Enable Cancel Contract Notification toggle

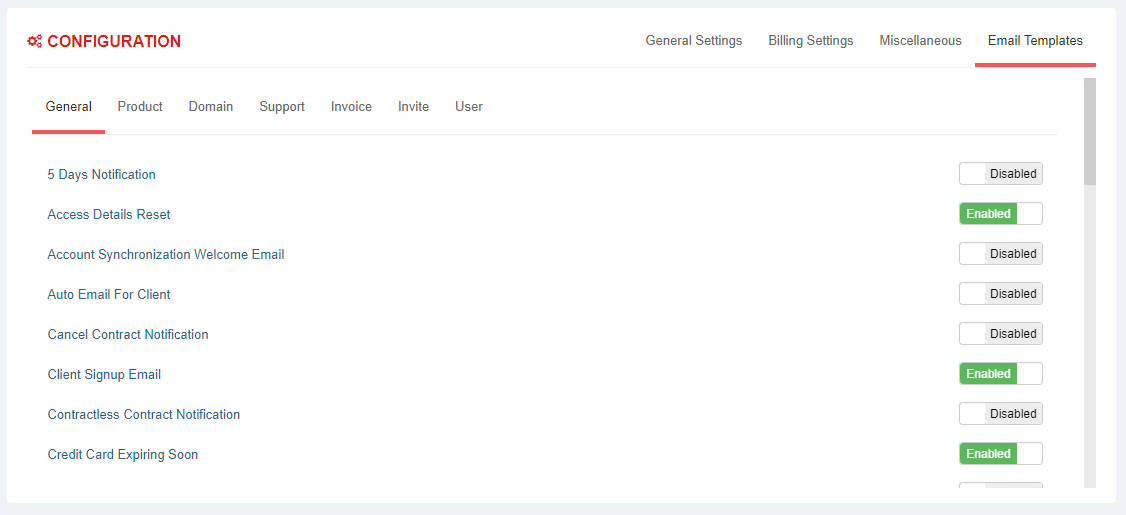tap(1001, 334)
